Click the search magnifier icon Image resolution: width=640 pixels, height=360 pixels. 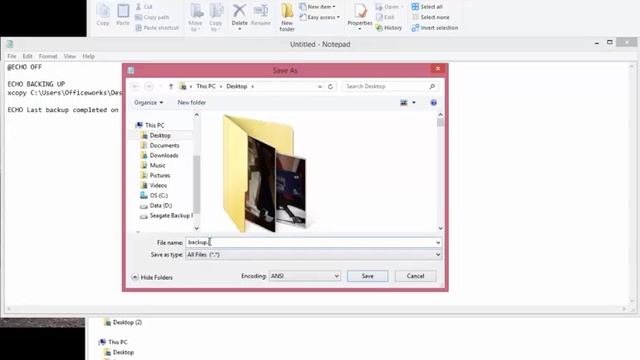[432, 86]
